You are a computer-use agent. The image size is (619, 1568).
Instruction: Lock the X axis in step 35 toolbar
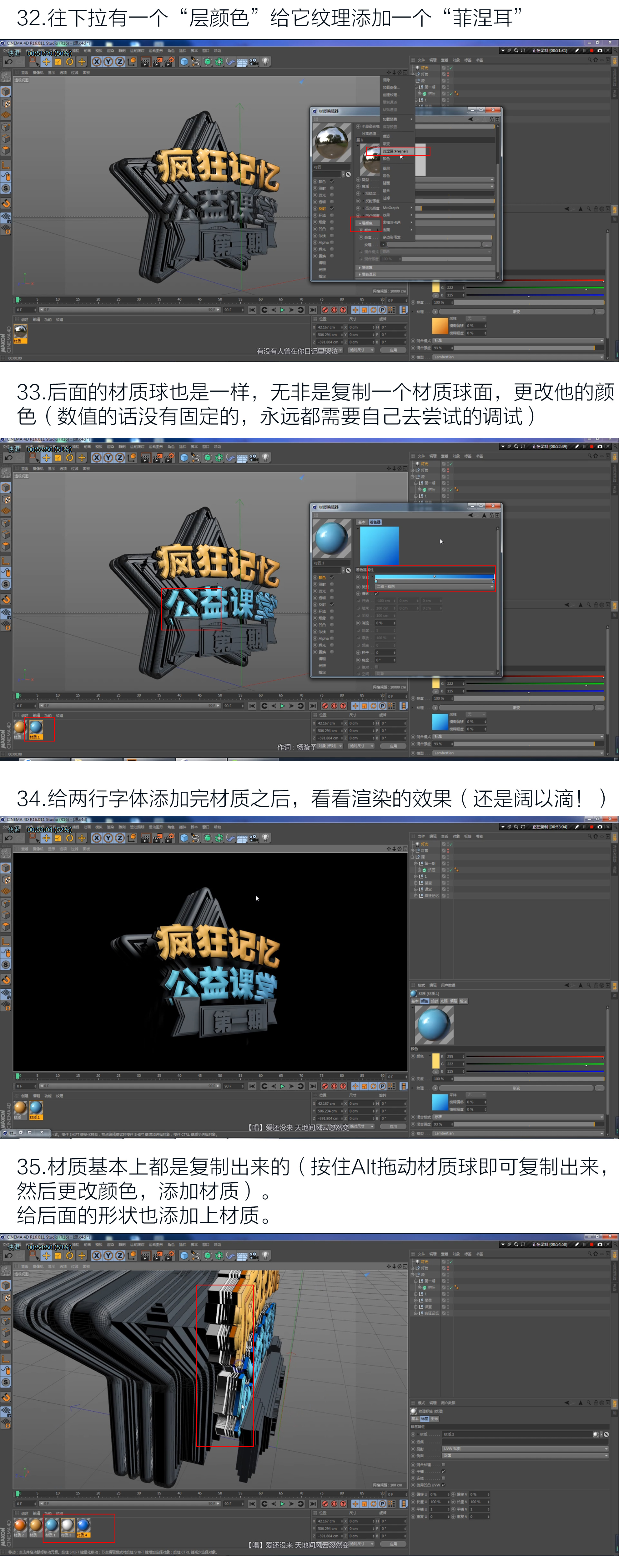[x=96, y=1256]
